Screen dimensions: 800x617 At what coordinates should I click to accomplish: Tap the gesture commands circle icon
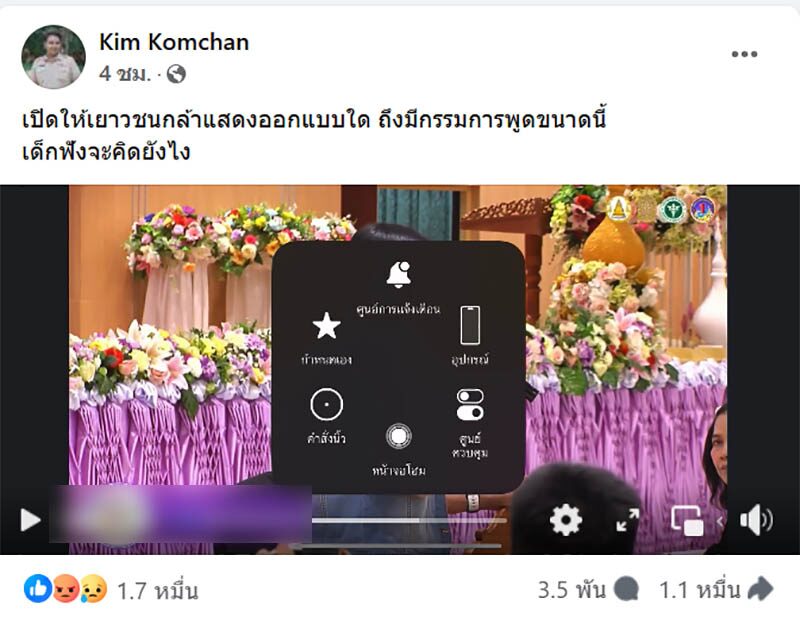327,404
